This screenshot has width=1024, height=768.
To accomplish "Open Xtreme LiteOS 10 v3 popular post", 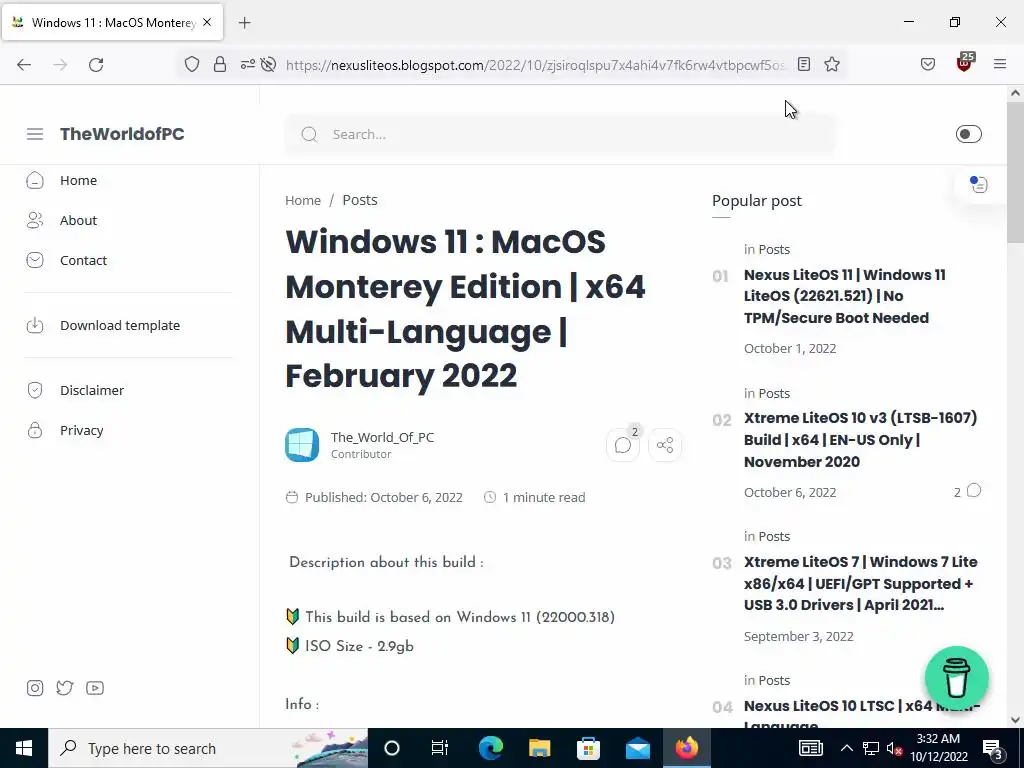I will click(x=860, y=440).
